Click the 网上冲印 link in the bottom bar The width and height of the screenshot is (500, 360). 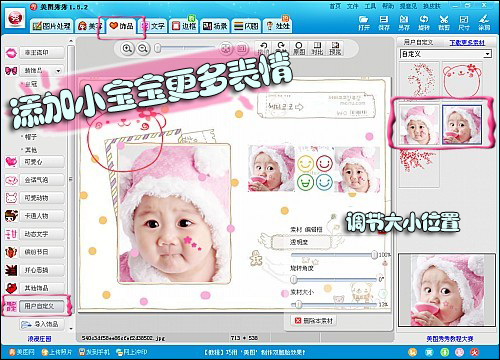[x=132, y=352]
